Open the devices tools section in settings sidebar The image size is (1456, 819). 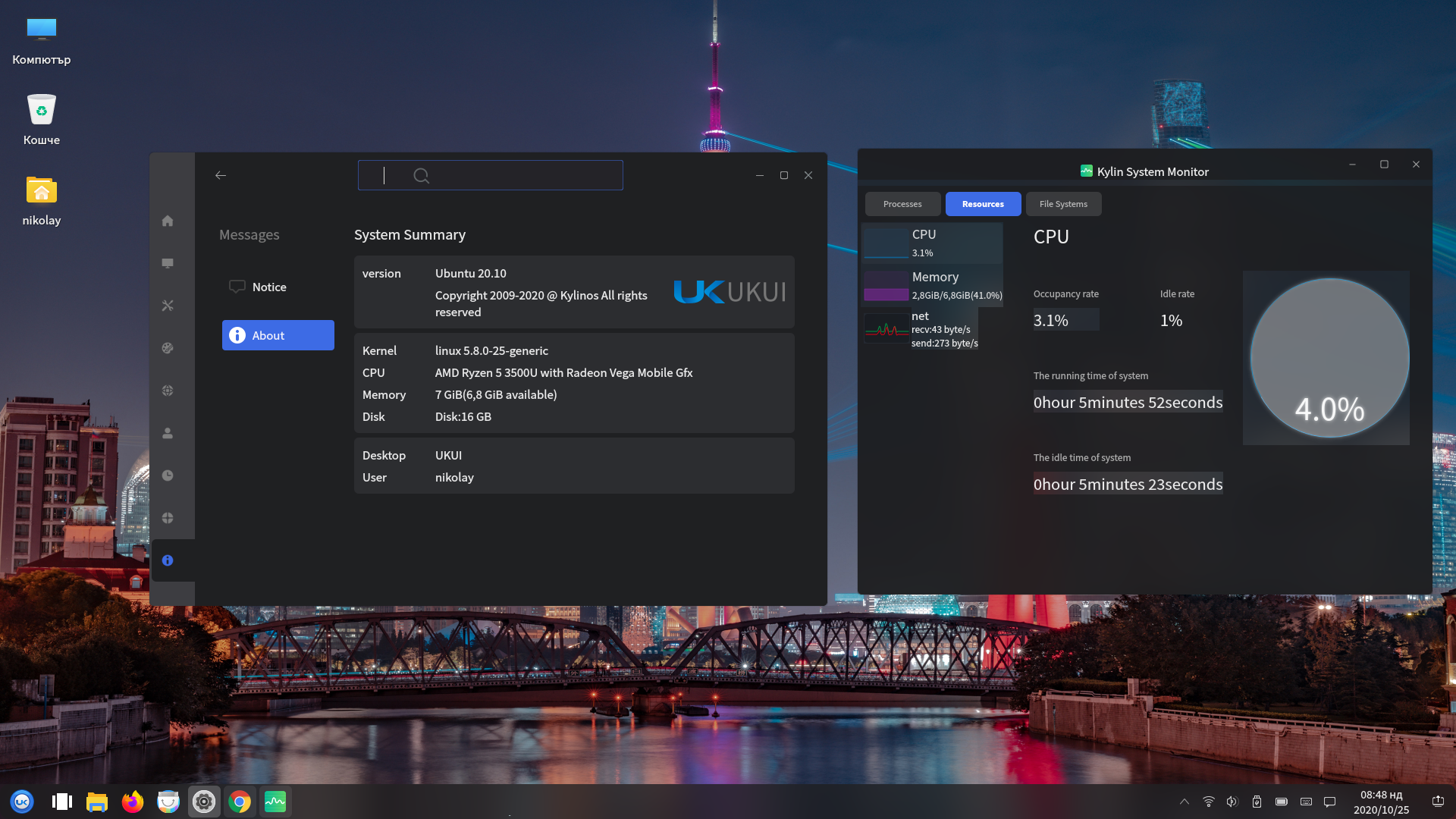tap(168, 306)
